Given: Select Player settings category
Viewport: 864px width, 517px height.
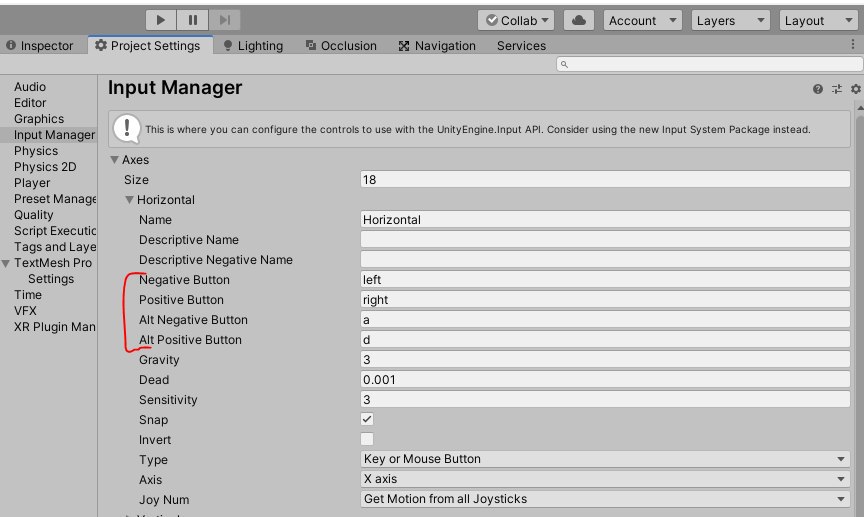Looking at the screenshot, I should tap(32, 183).
